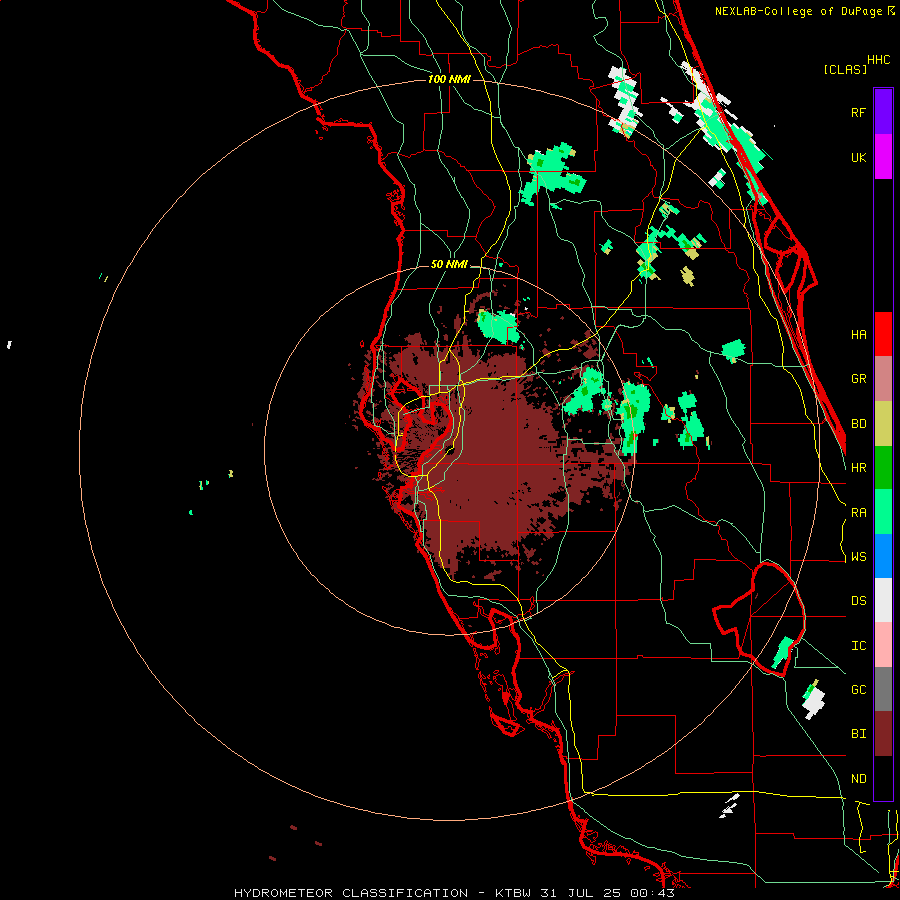Select the "WS" legend label
900x900 pixels.
(858, 557)
